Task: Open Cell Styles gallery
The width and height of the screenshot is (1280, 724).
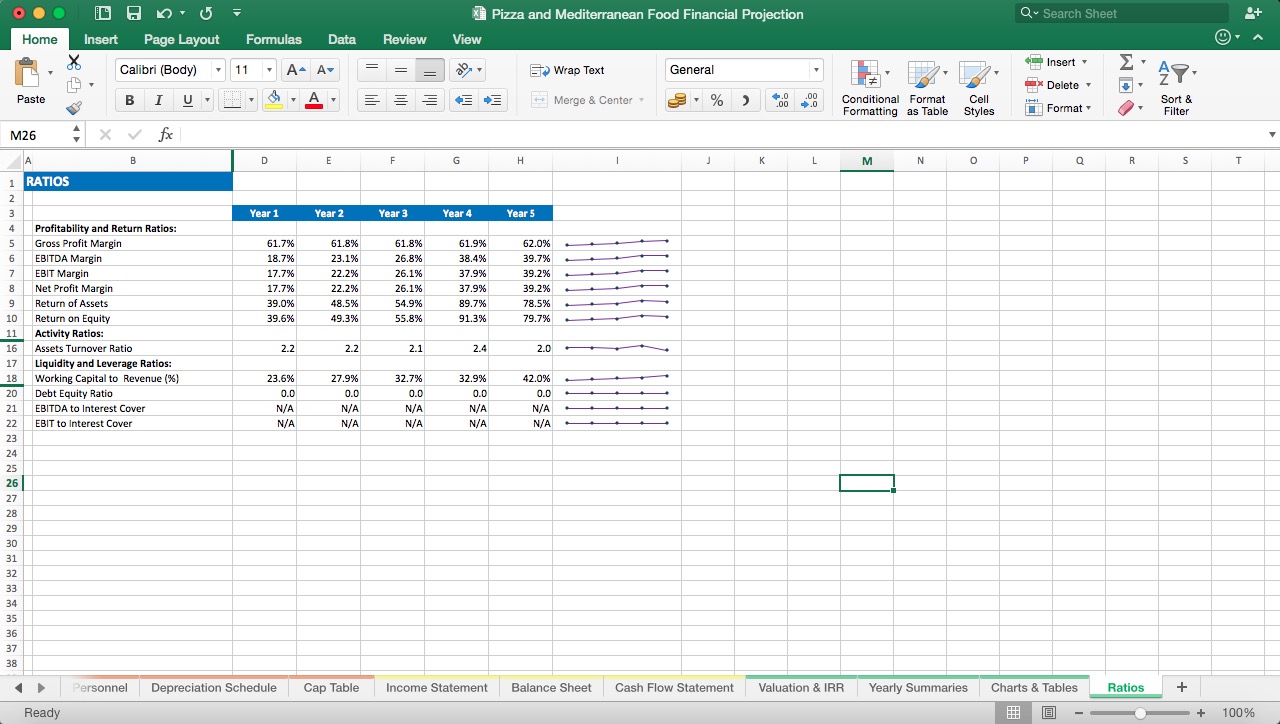Action: [979, 88]
